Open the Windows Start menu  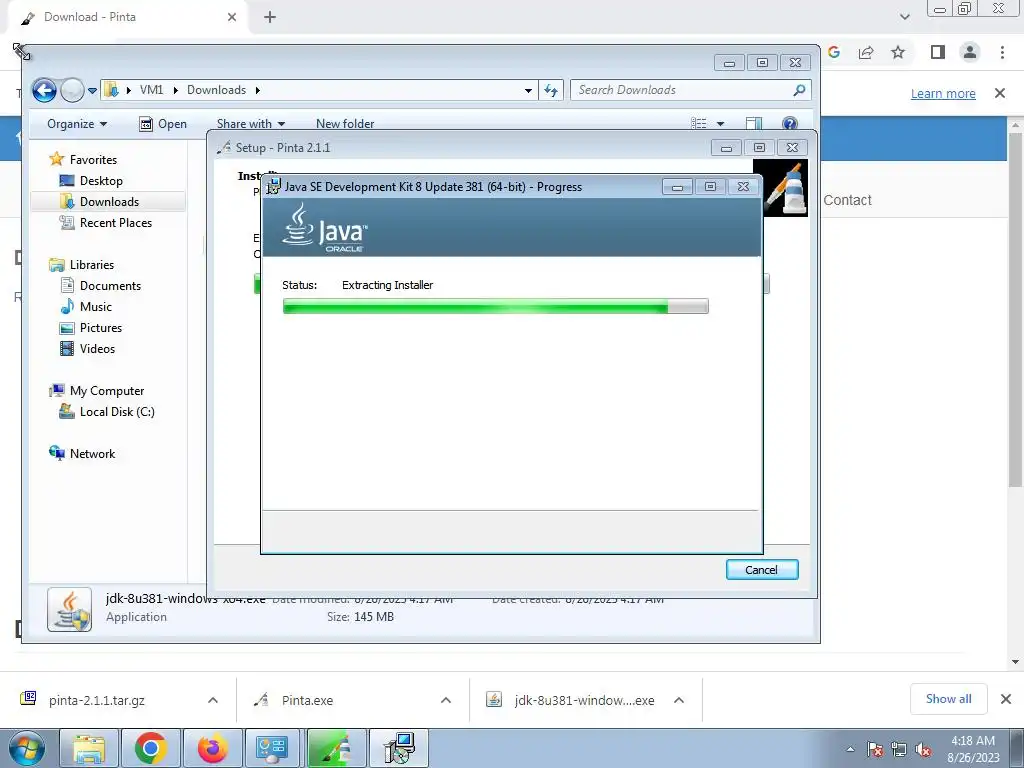(x=26, y=748)
